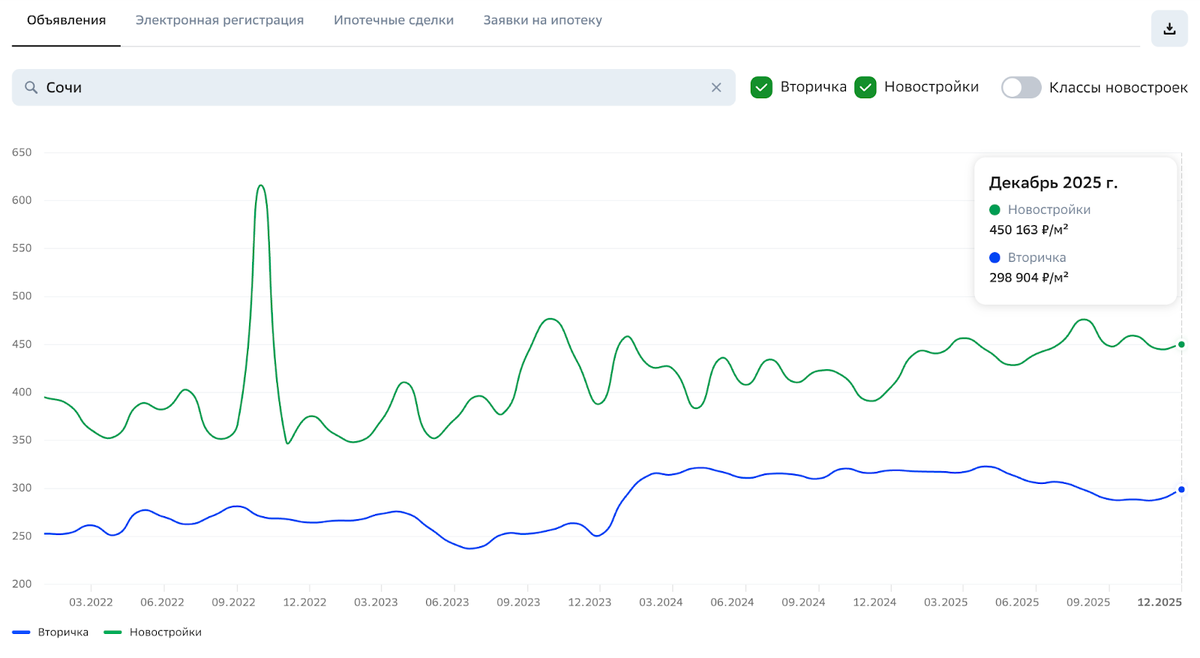Clear the Сочи search field
1200x658 pixels.
tap(716, 88)
